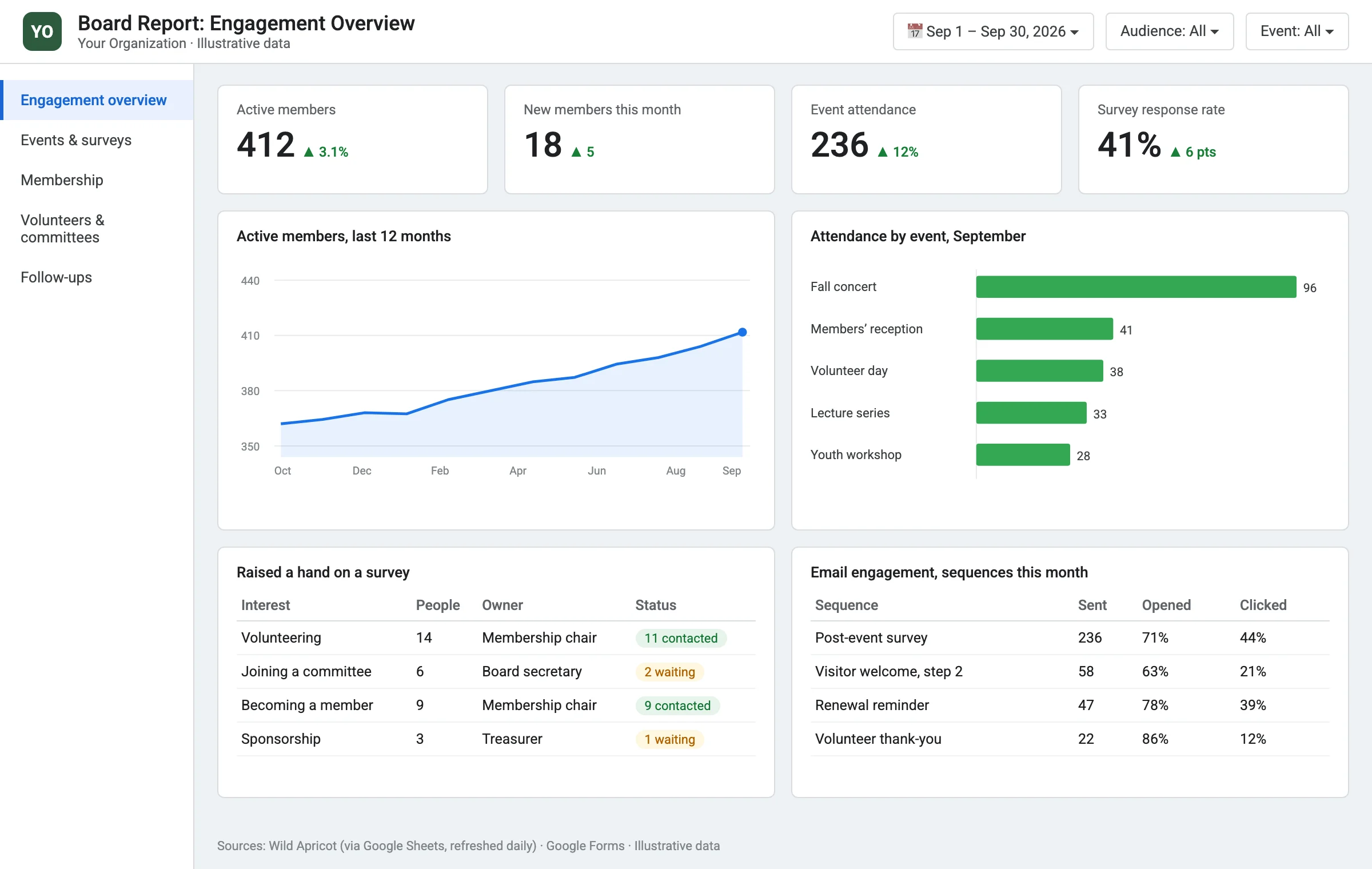1372x869 pixels.
Task: Click the Sent column header
Action: click(x=1092, y=605)
